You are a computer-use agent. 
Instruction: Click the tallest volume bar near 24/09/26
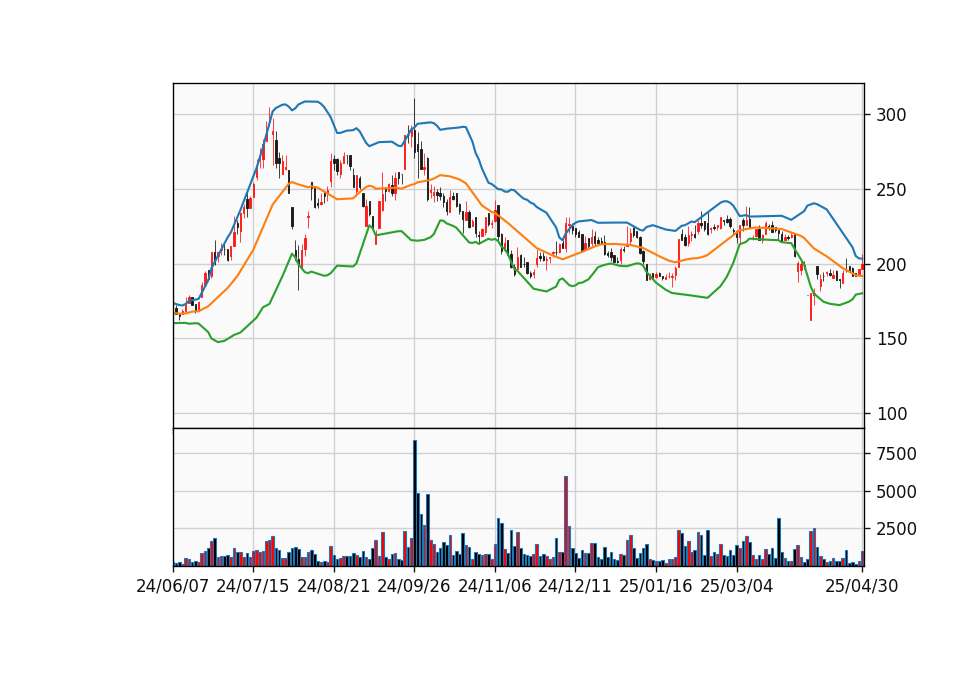tap(414, 503)
